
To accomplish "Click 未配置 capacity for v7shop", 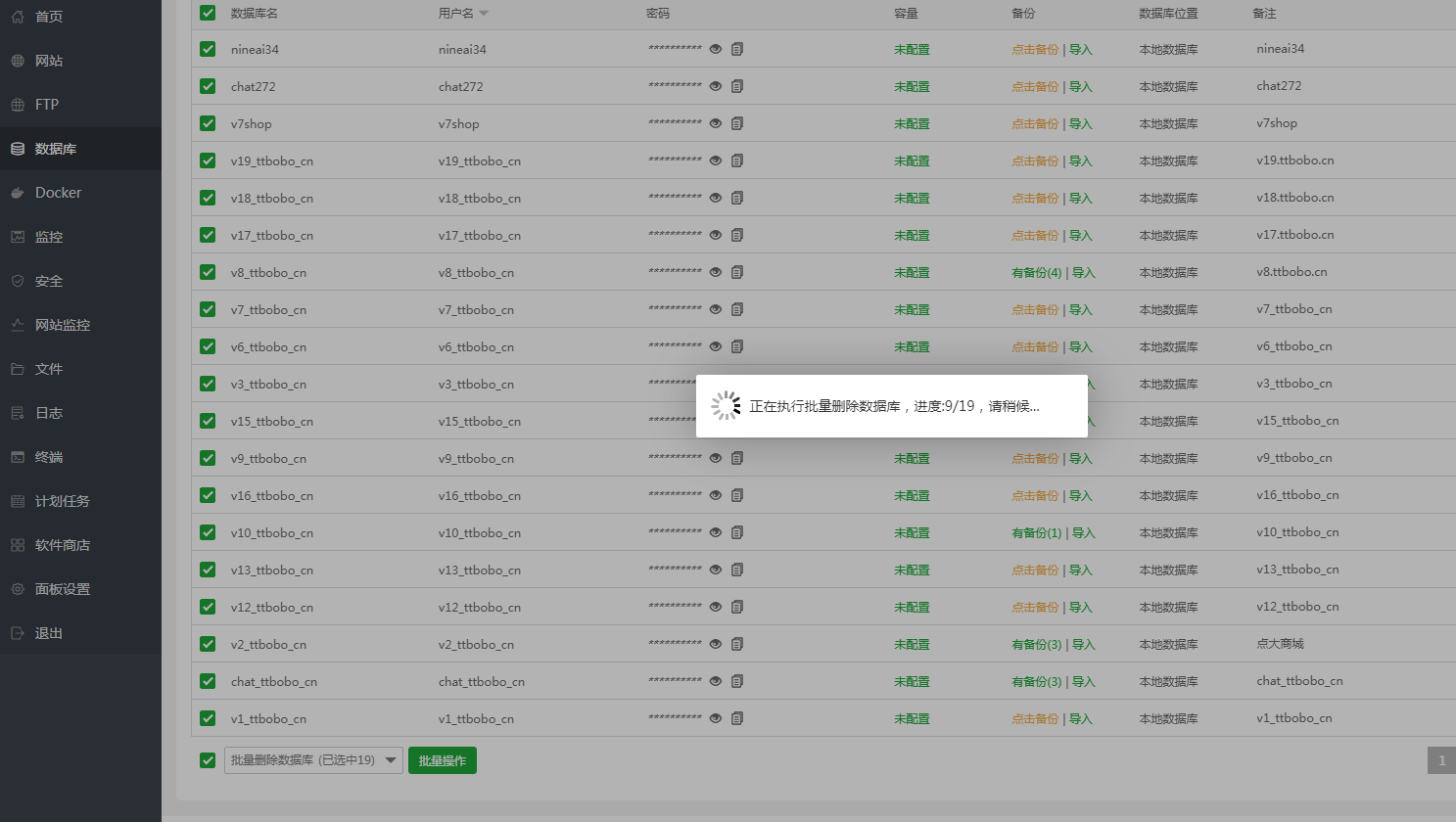I will click(912, 123).
